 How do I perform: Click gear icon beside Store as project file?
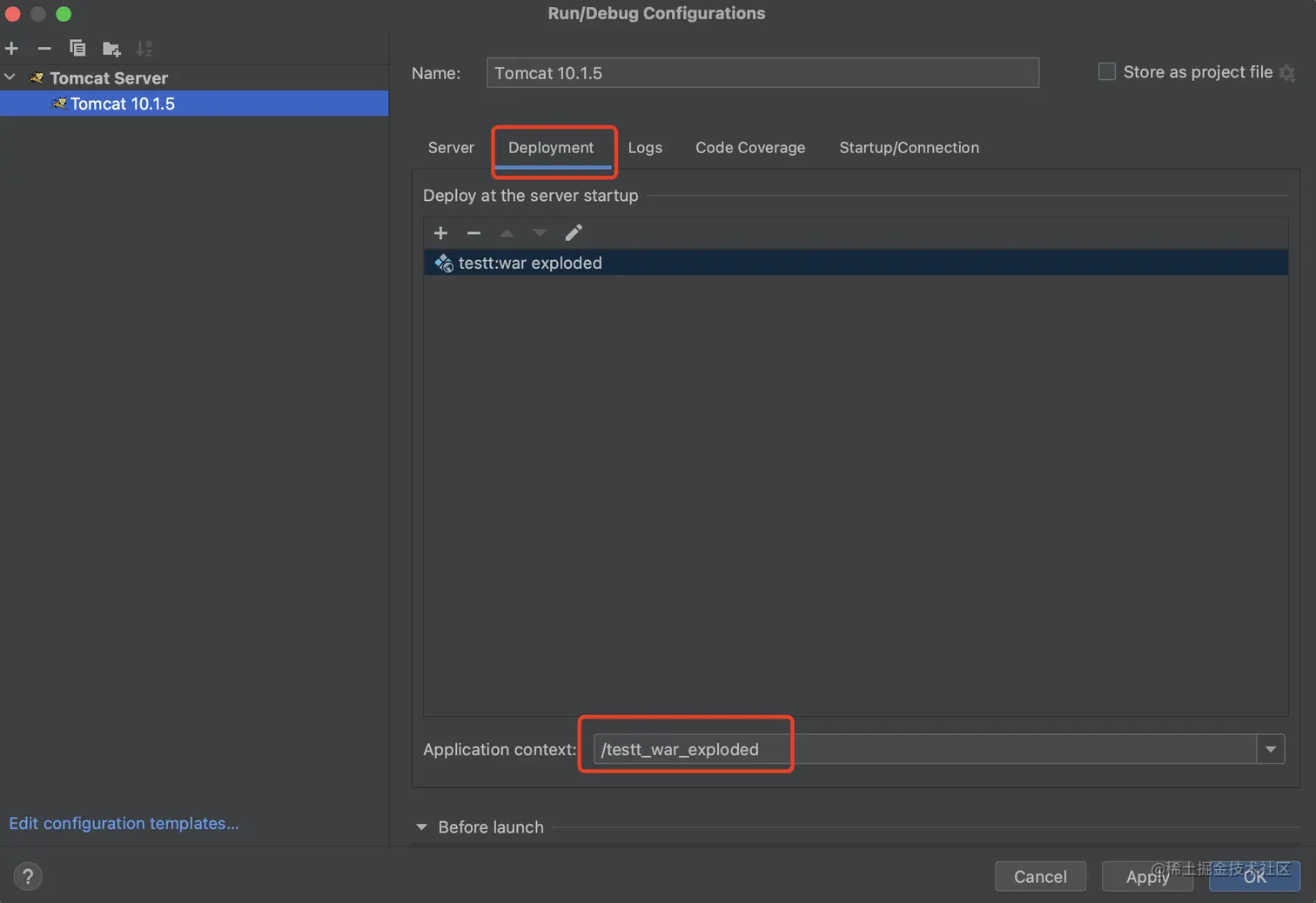1287,73
